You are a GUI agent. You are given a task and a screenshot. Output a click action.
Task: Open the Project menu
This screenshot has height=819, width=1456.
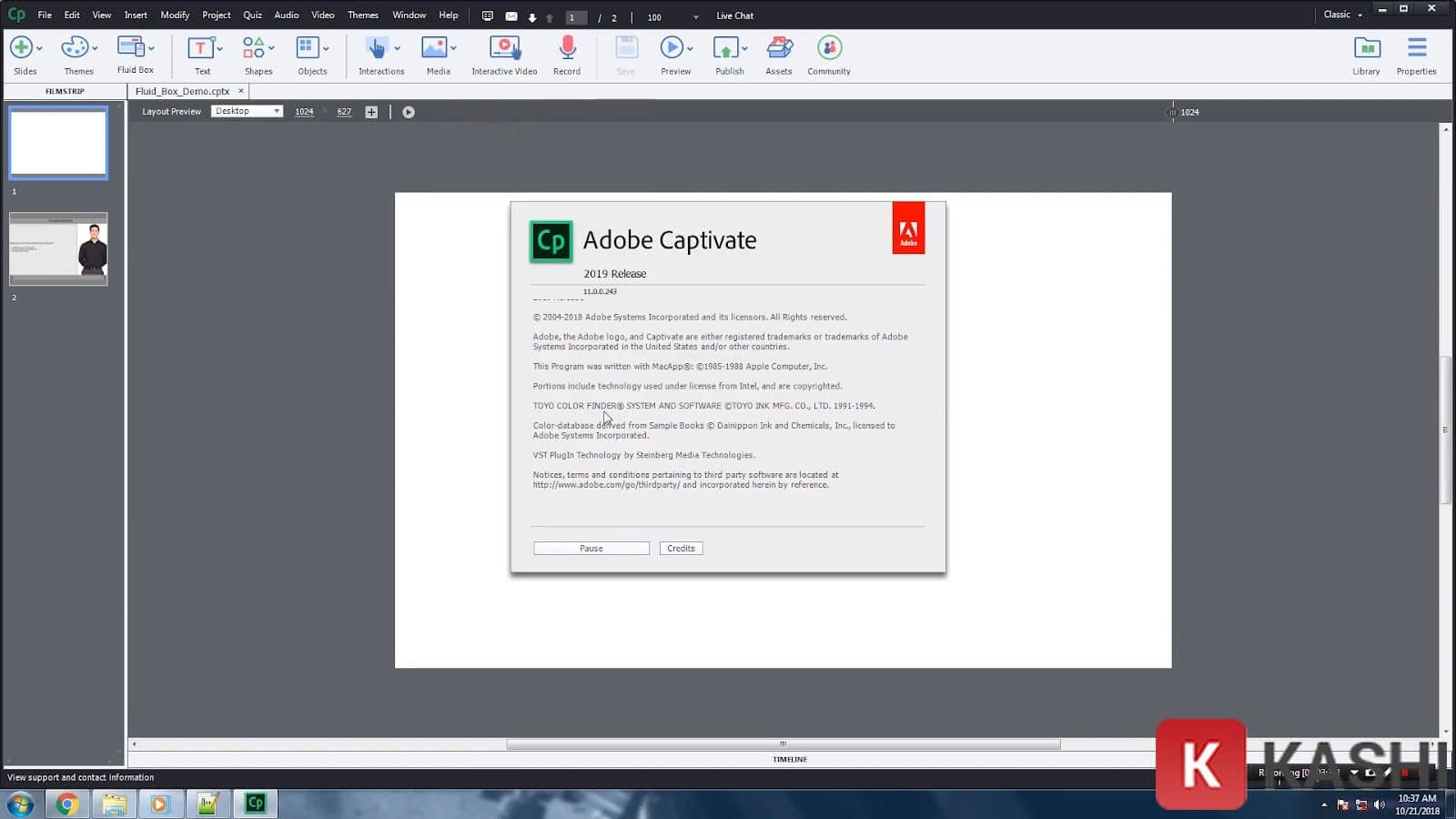(x=217, y=15)
